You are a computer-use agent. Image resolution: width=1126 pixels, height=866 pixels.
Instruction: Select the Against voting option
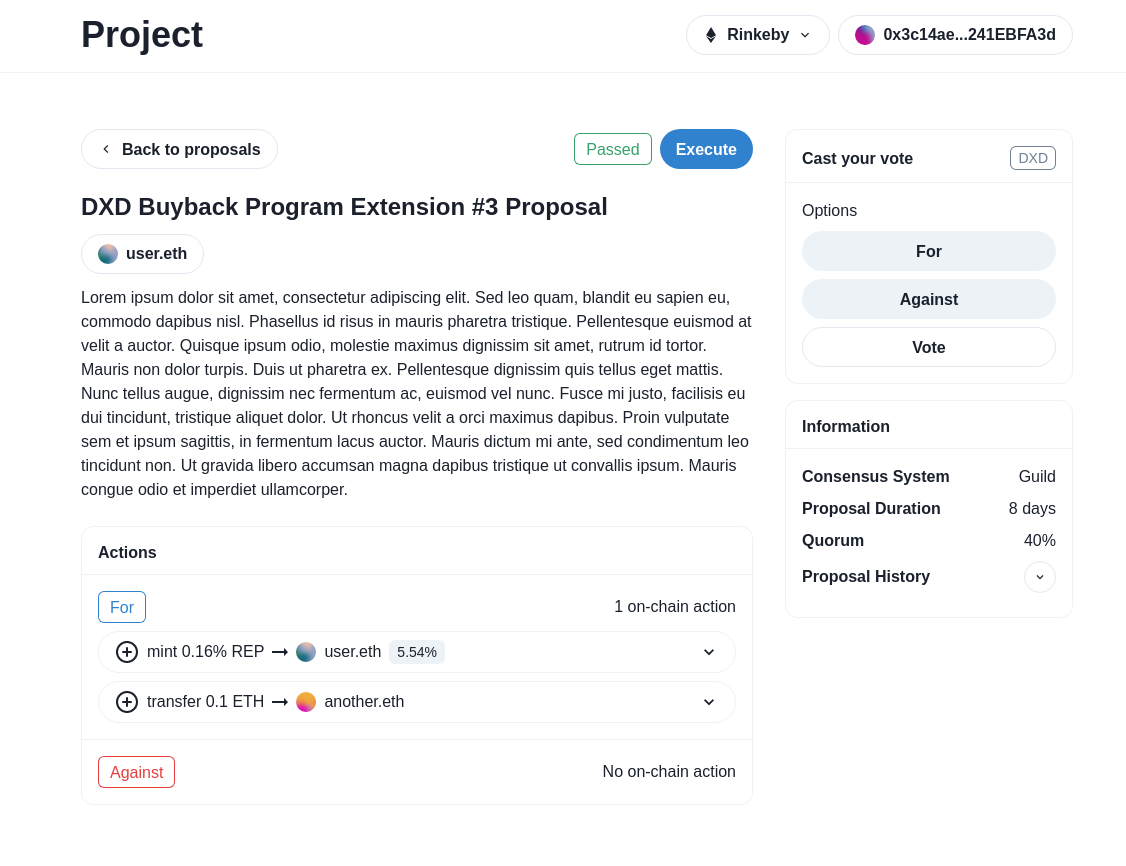pyautogui.click(x=928, y=299)
